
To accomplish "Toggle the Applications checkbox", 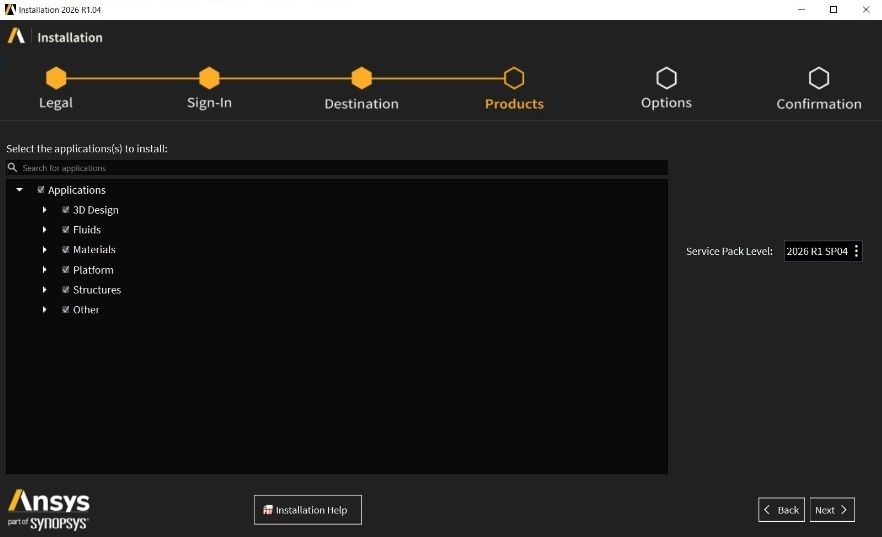I will pyautogui.click(x=40, y=190).
